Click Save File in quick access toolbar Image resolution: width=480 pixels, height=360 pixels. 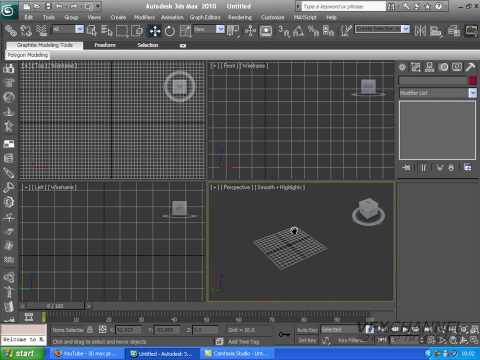[x=49, y=6]
